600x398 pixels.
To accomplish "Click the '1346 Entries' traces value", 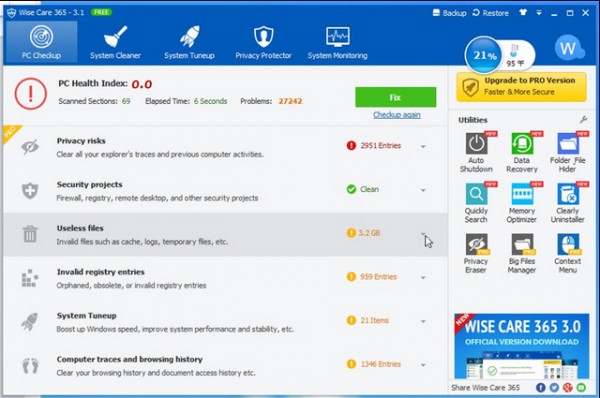I will click(380, 364).
